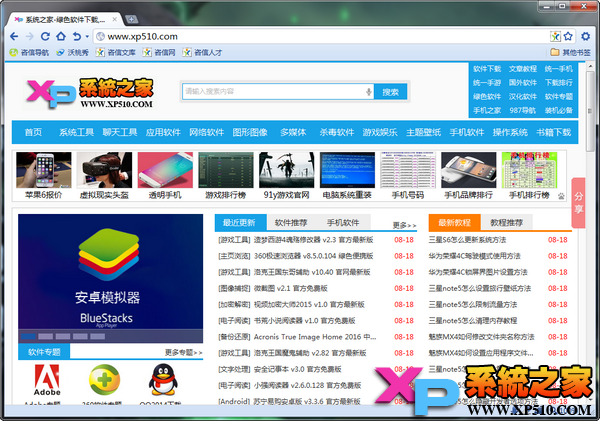Click the address bar extension icon beside star
Image resolution: width=600 pixels, height=421 pixels.
tap(555, 36)
